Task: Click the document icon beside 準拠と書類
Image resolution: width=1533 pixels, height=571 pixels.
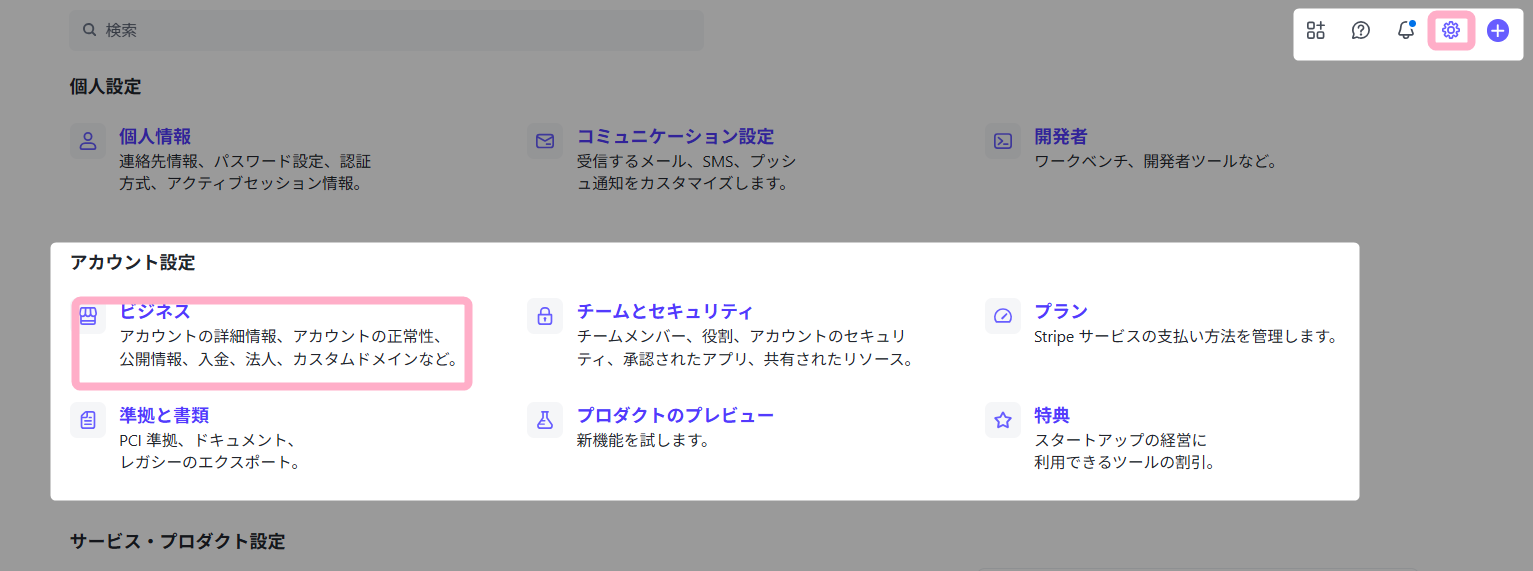Action: 88,420
